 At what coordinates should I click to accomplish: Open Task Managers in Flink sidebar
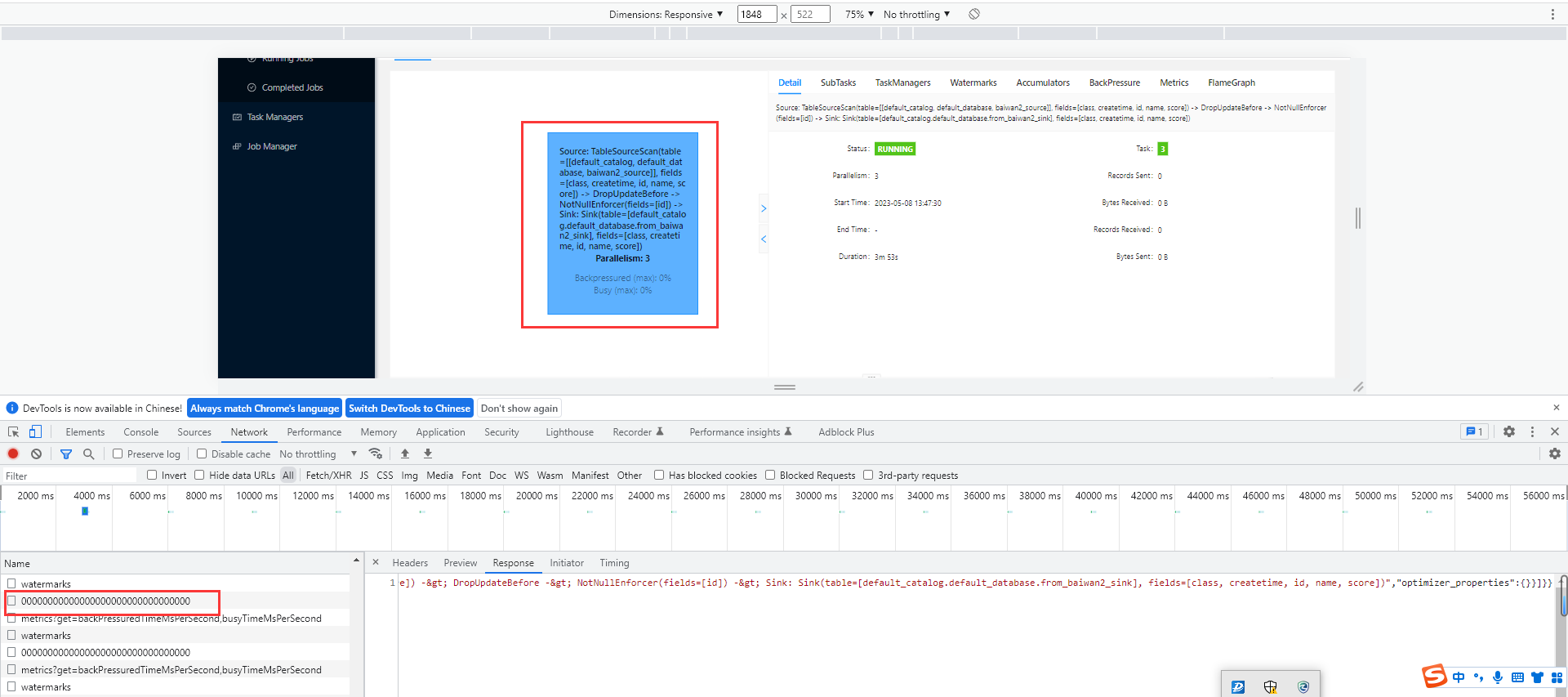tap(274, 117)
